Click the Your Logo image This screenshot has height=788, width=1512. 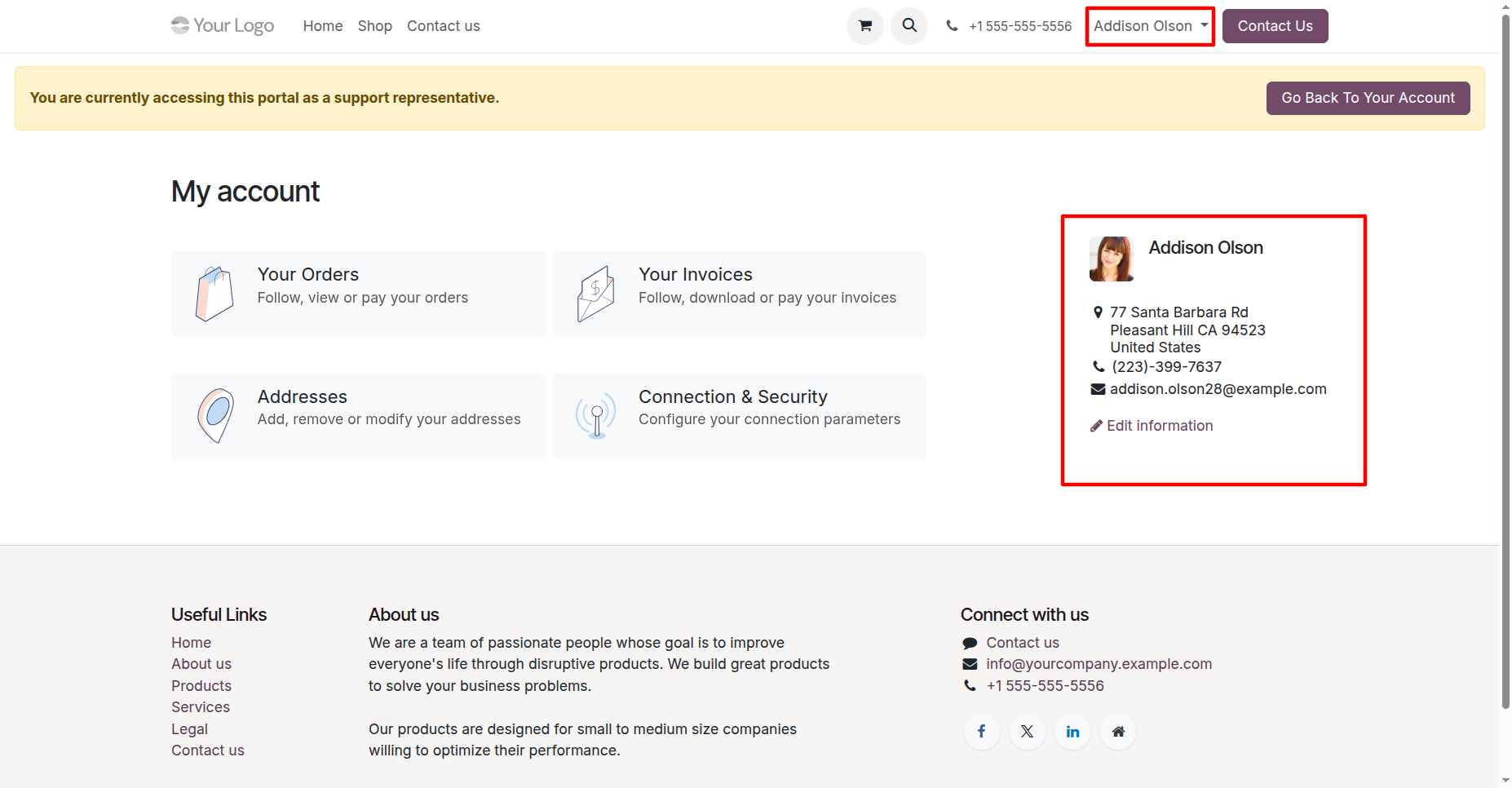pos(223,26)
